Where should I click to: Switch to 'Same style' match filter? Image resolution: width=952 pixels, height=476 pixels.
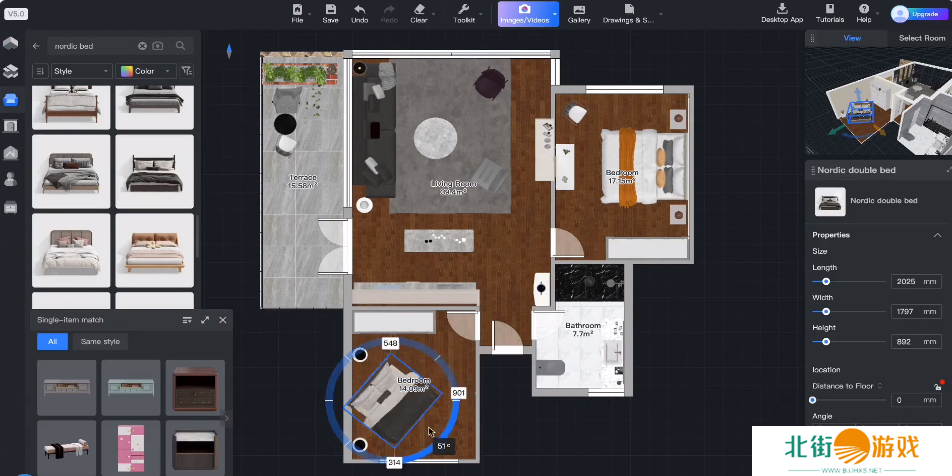point(100,342)
